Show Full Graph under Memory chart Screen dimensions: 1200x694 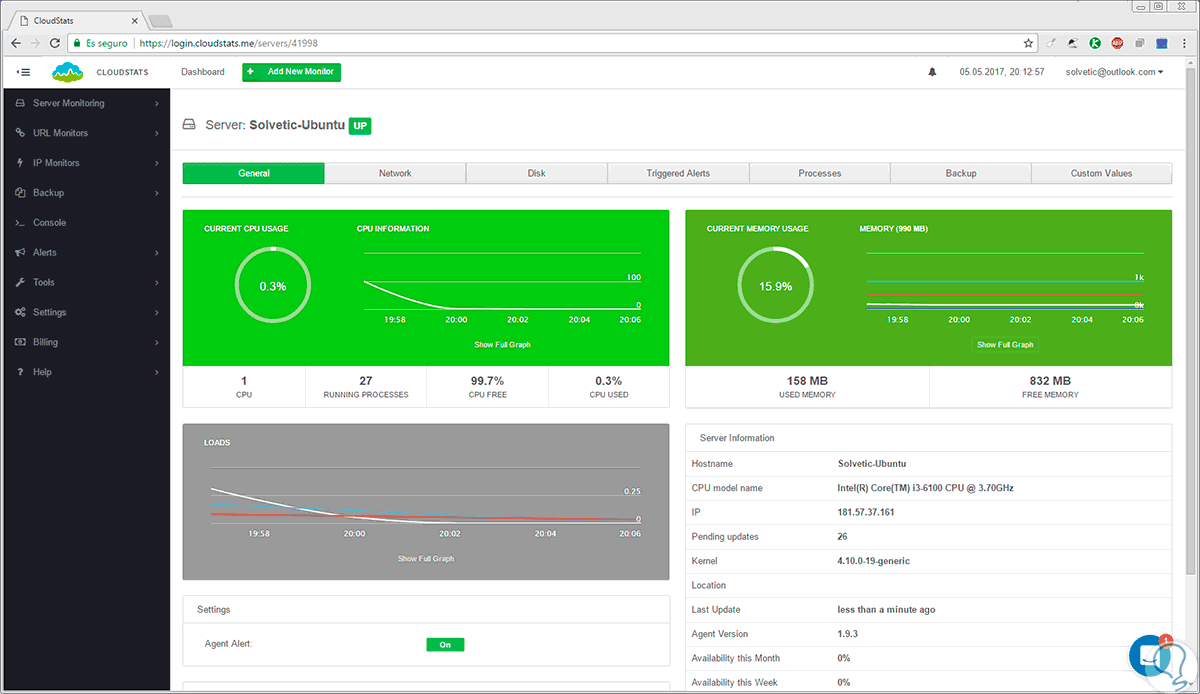coord(1005,344)
